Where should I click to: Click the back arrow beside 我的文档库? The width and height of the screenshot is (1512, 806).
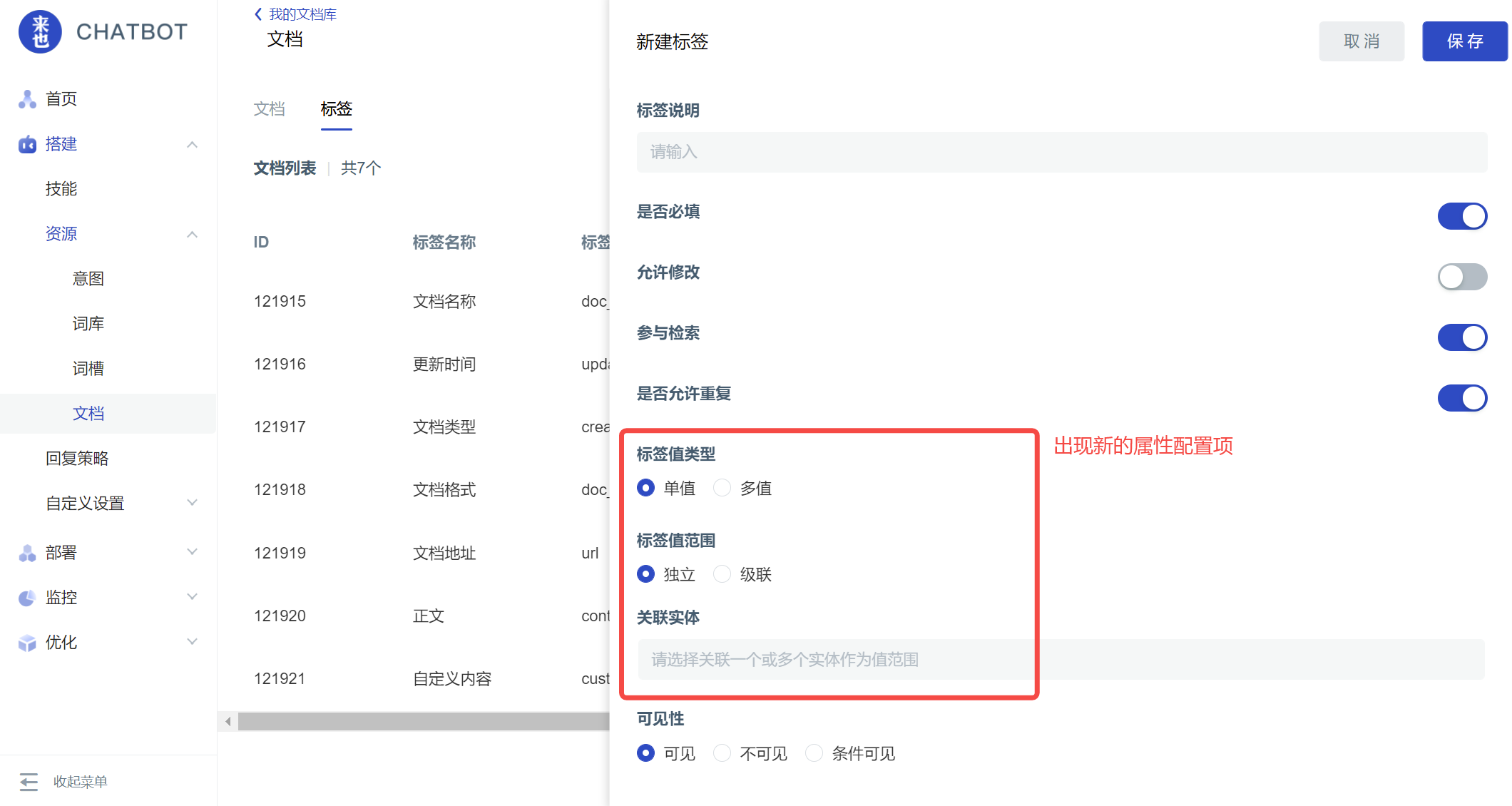coord(258,14)
